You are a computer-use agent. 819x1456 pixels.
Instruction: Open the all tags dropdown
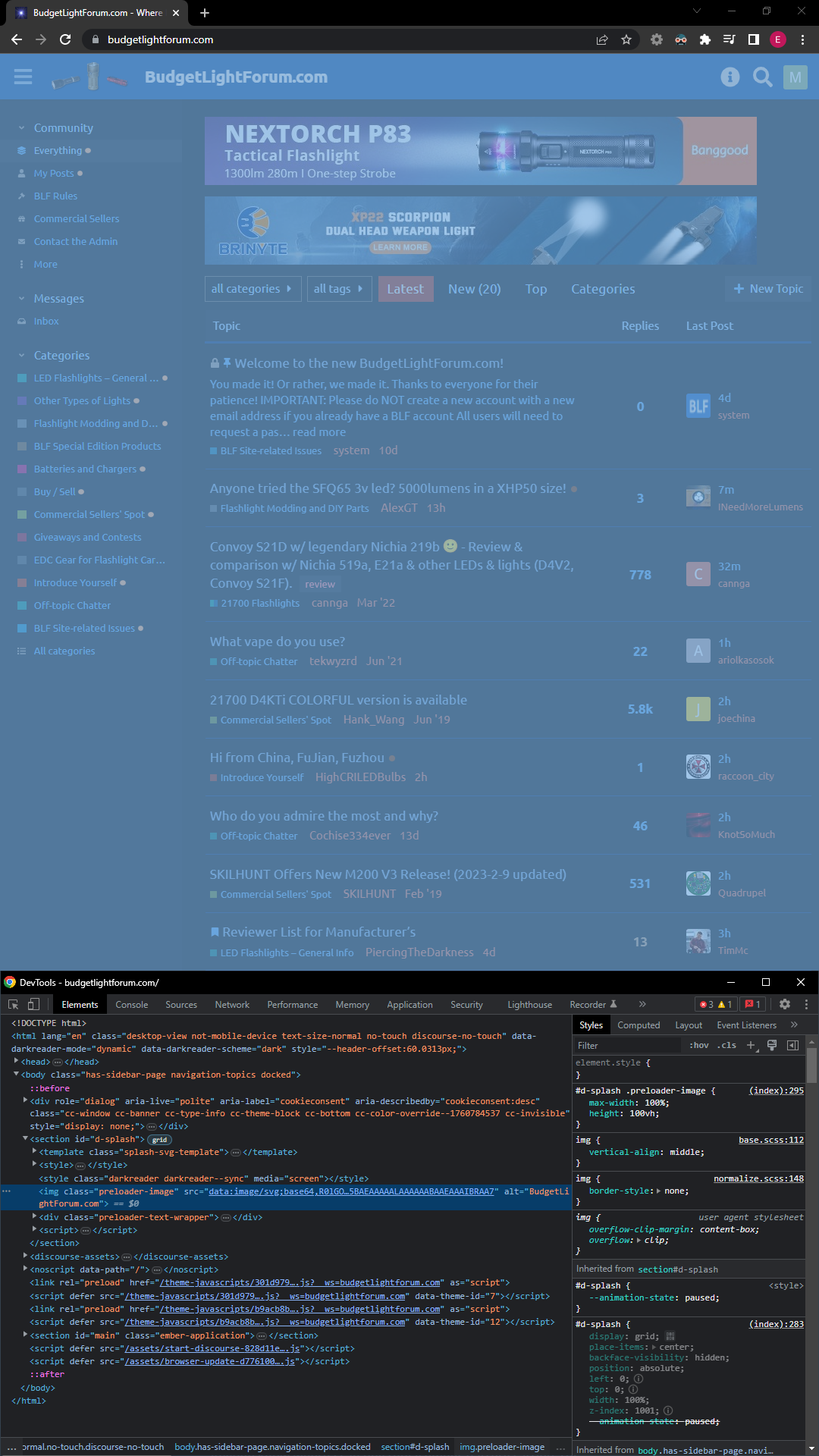click(x=338, y=289)
